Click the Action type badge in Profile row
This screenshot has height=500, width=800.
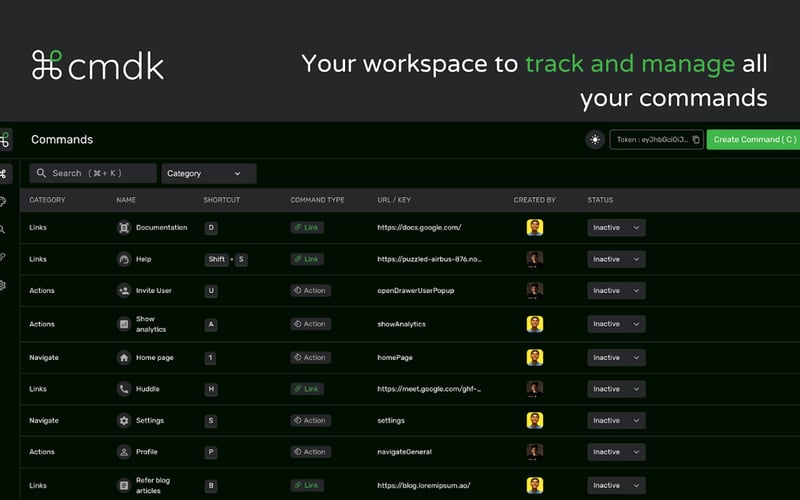pos(310,452)
